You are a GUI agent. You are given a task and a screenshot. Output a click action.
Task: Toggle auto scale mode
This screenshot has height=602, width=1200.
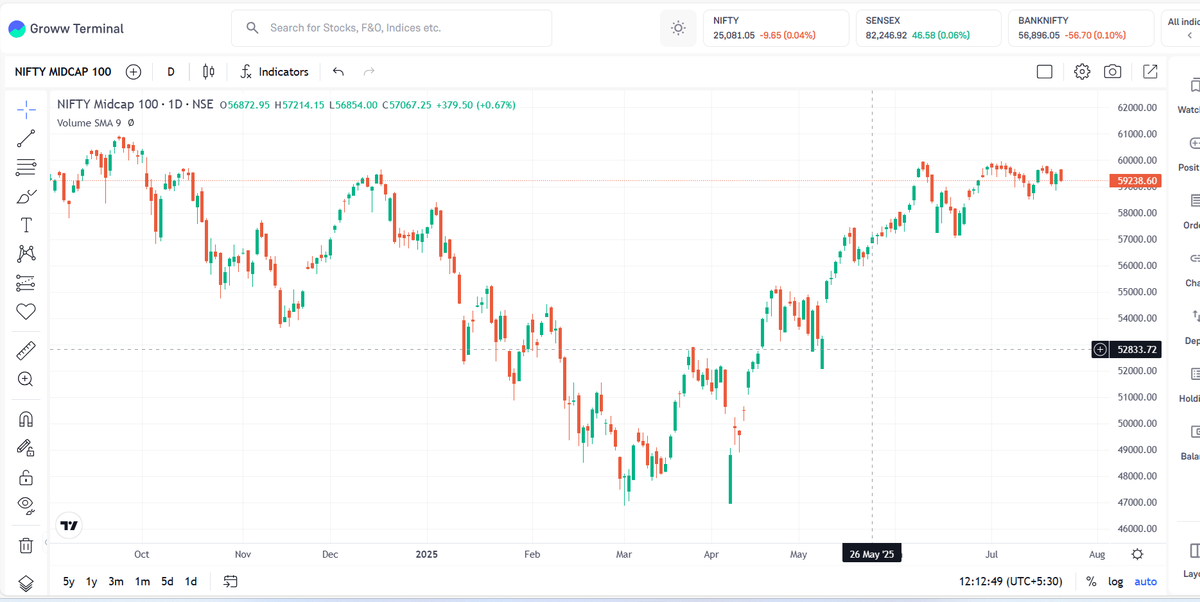(1145, 582)
